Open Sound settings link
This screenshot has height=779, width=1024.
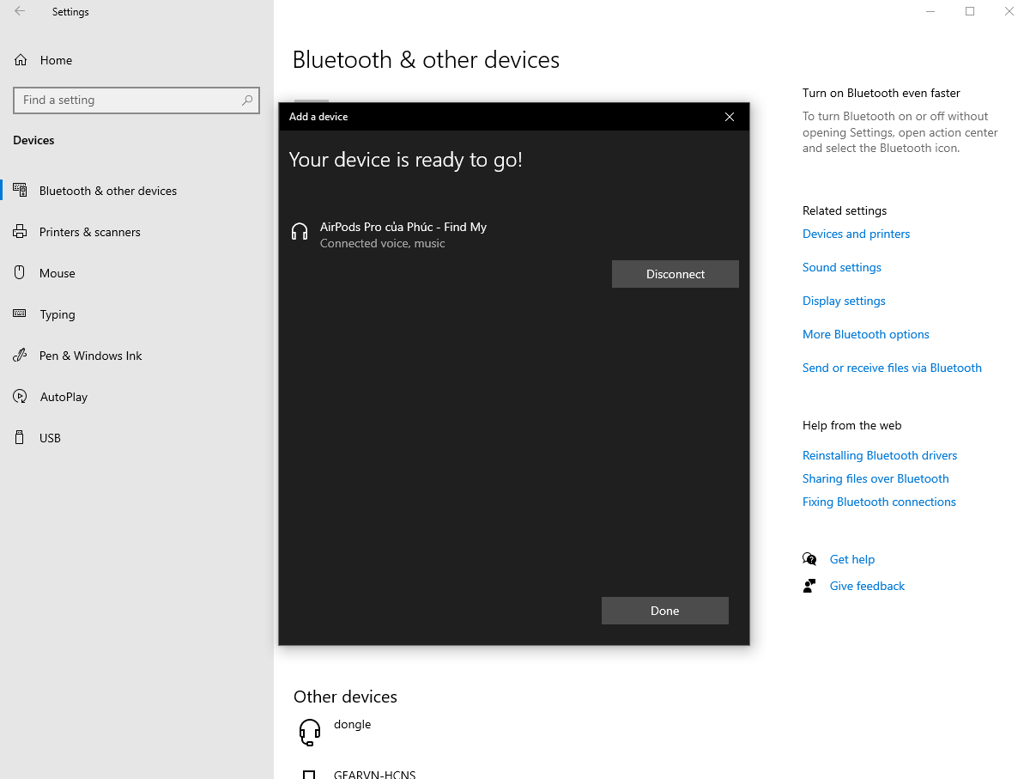pos(841,267)
